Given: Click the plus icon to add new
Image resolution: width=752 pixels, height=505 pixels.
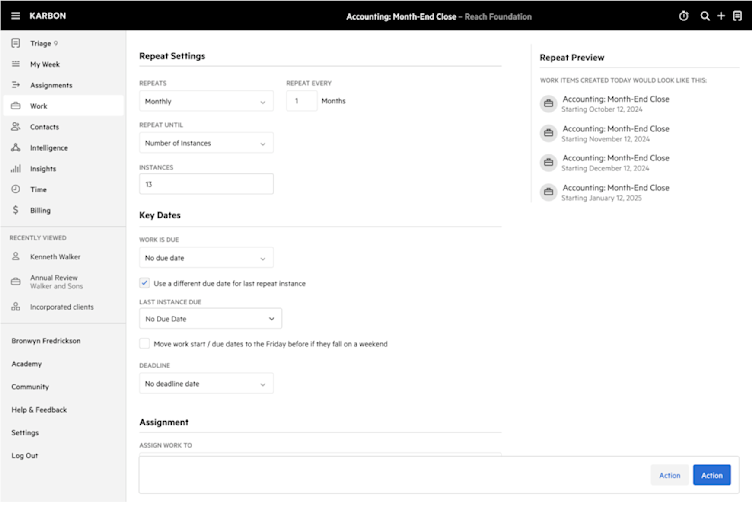Looking at the screenshot, I should point(721,16).
